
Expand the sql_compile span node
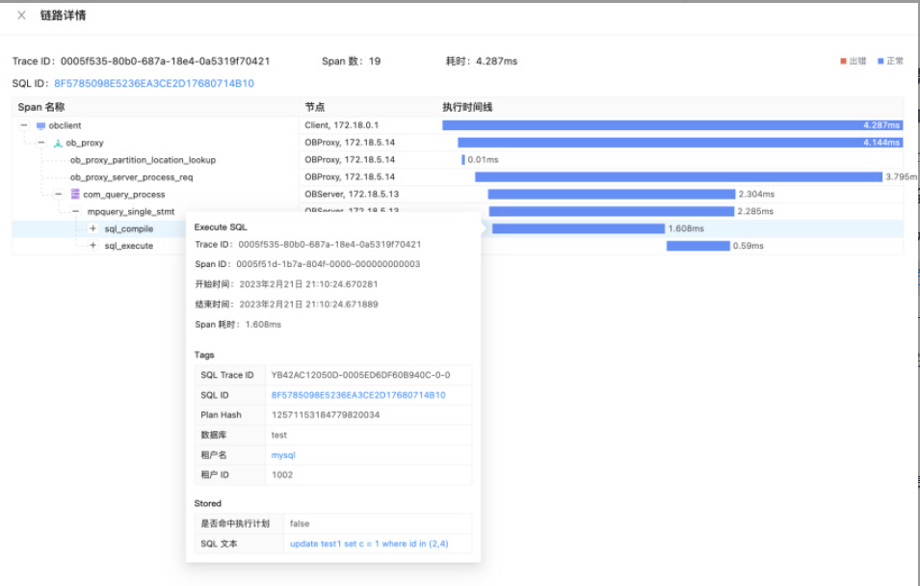click(x=93, y=229)
